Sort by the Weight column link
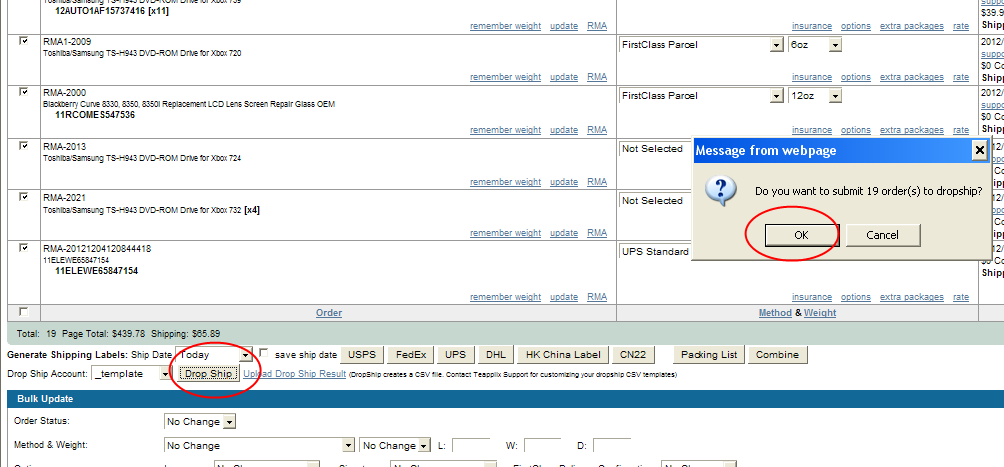This screenshot has height=467, width=1004. [x=820, y=313]
